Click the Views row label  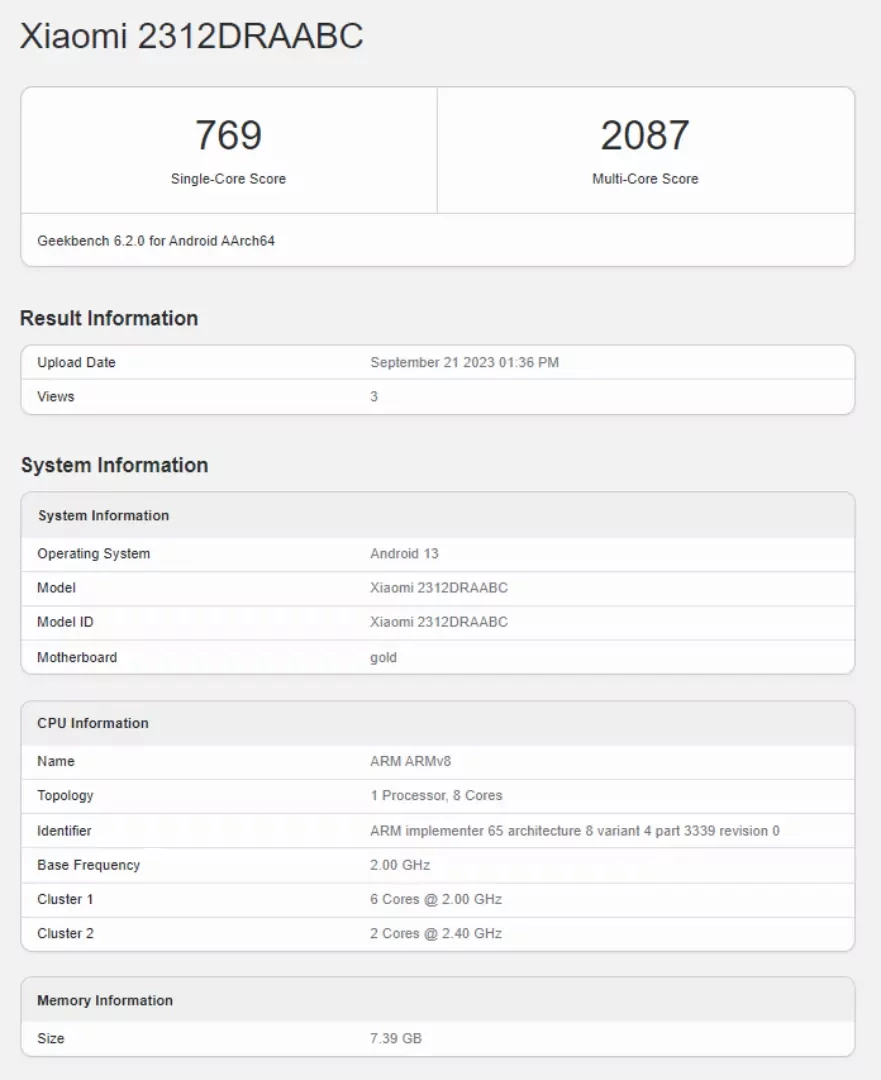56,397
